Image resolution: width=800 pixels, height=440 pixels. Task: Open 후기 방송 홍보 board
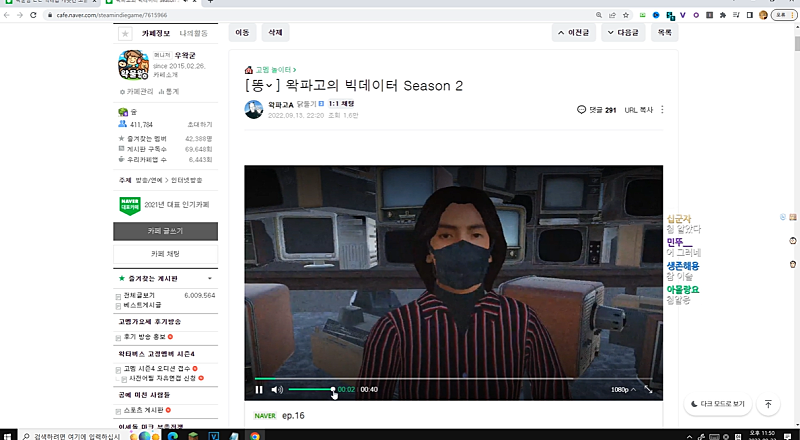pos(145,337)
